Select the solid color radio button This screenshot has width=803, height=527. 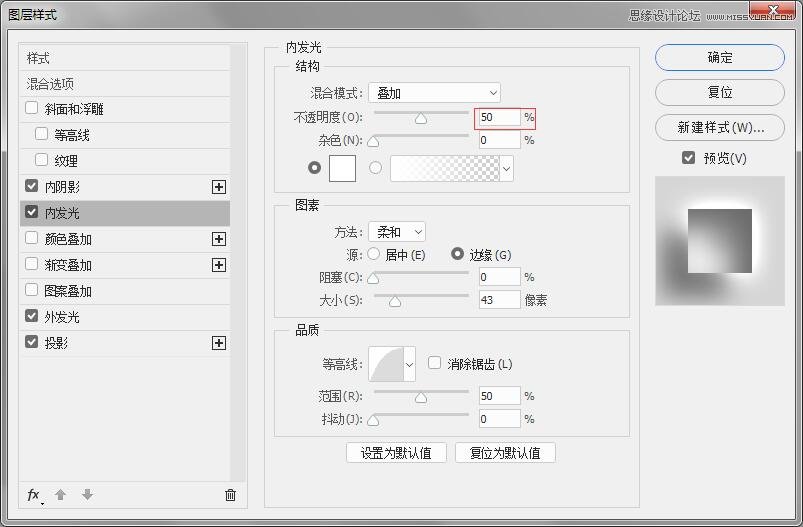(314, 167)
